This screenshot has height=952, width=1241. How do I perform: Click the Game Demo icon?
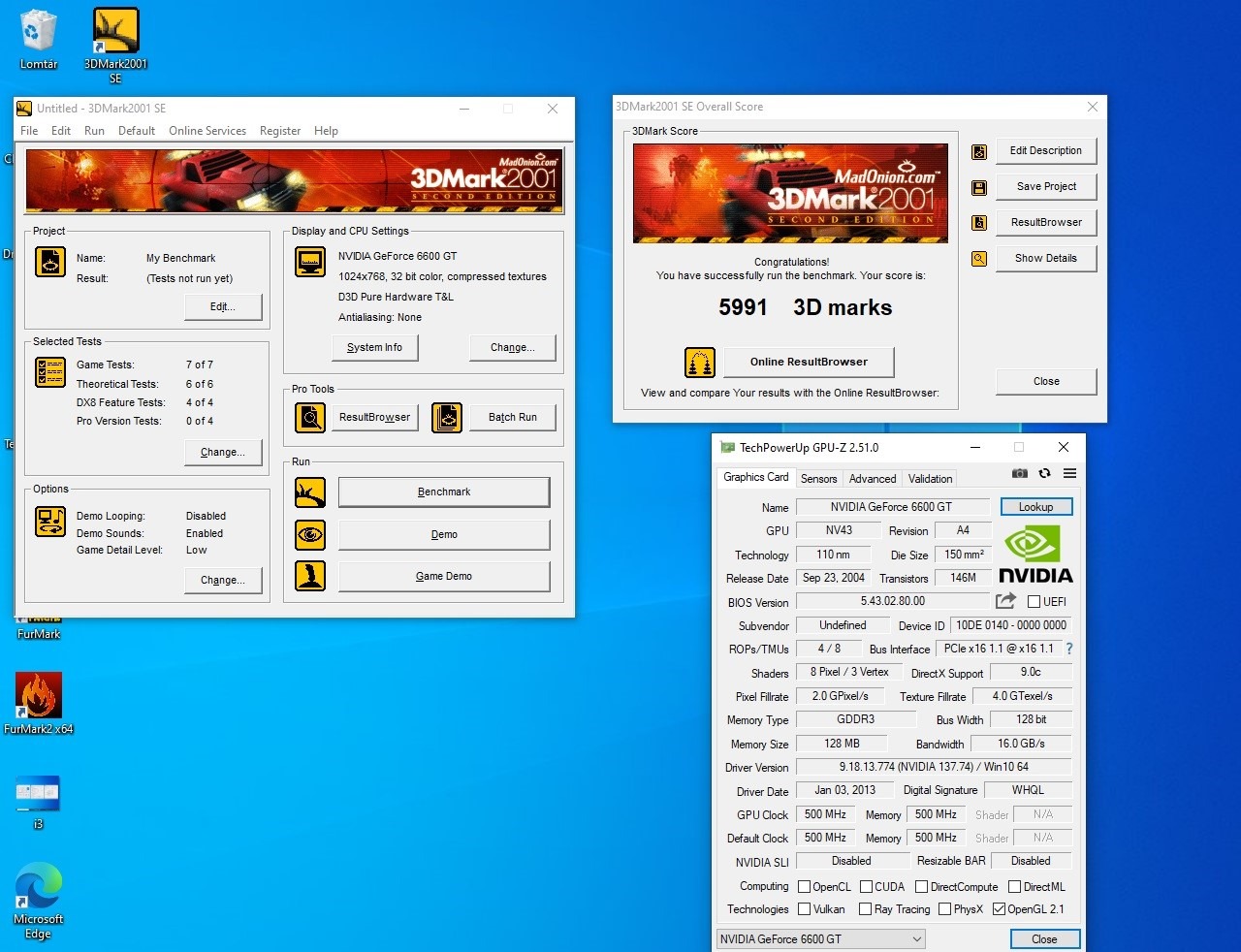click(x=310, y=576)
